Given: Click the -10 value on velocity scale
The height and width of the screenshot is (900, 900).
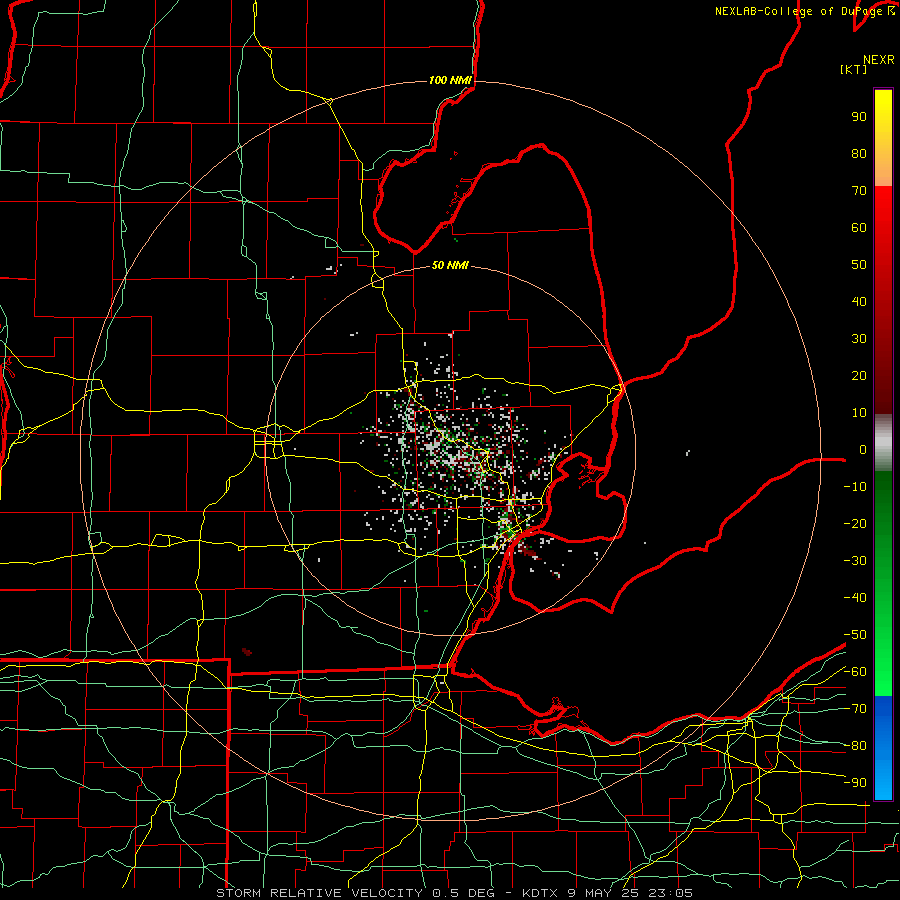Looking at the screenshot, I should coord(855,487).
